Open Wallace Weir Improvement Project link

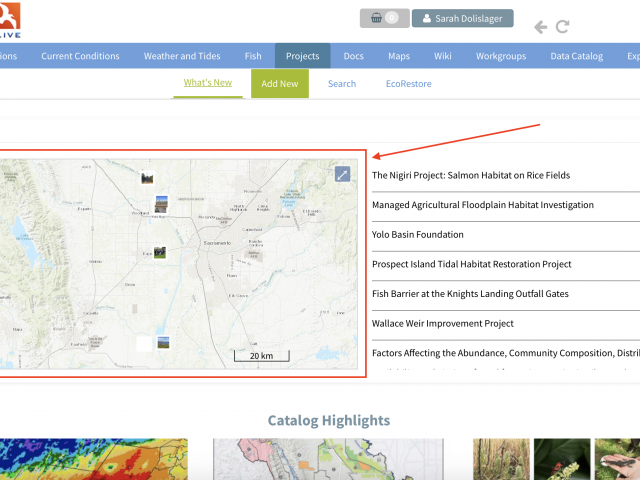(x=442, y=324)
